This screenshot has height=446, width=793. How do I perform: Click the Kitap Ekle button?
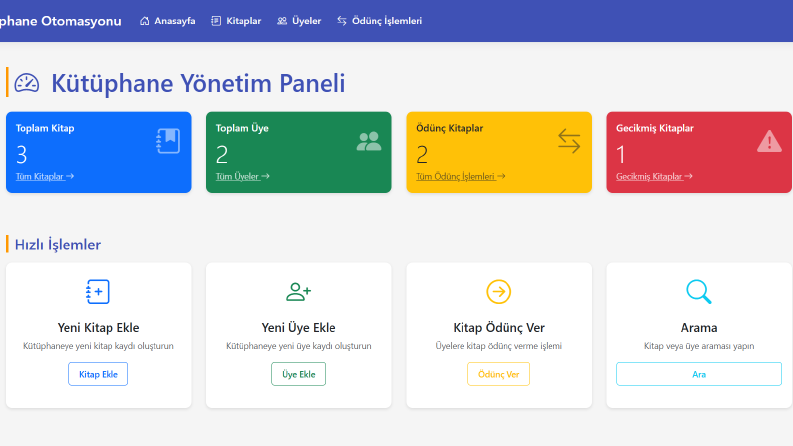(98, 374)
